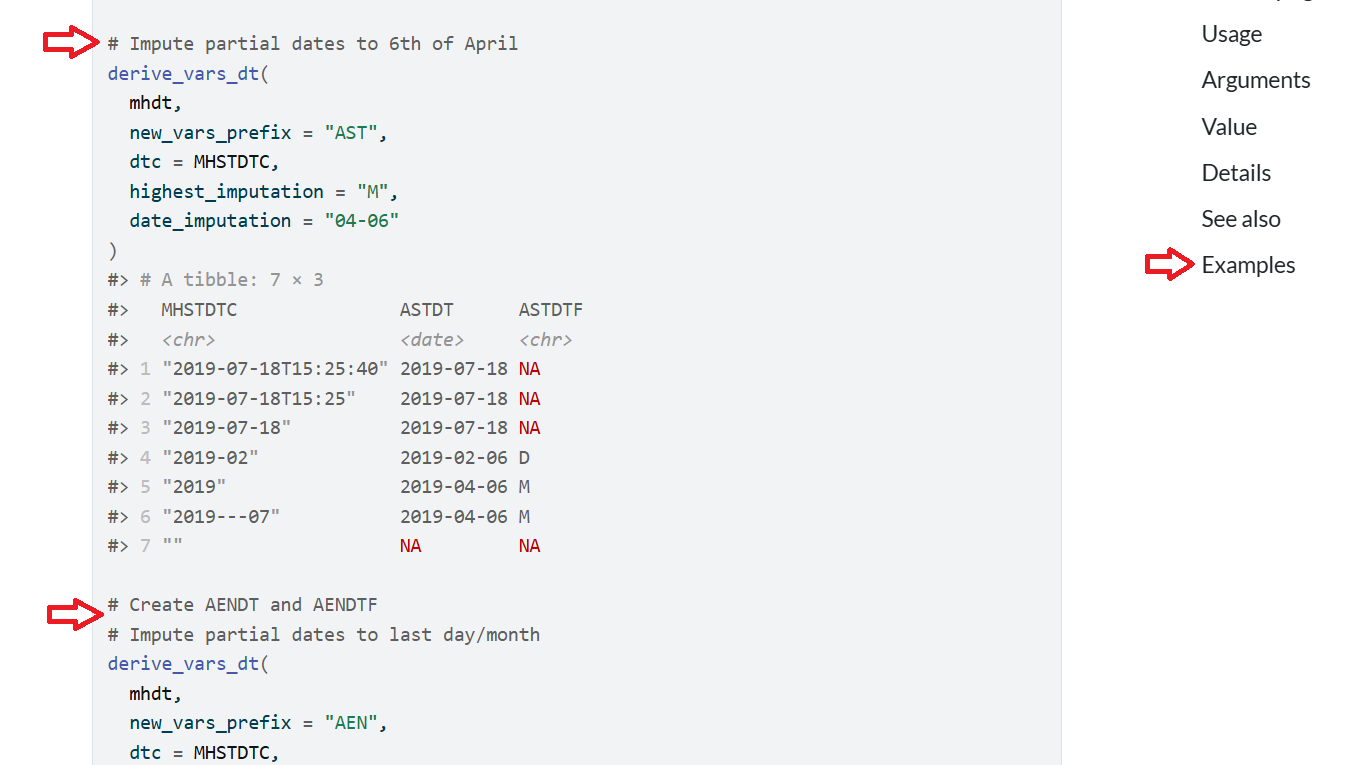Viewport: 1361px width, 765px height.
Task: Click the "04-06" date_imputation value
Action: tap(361, 221)
